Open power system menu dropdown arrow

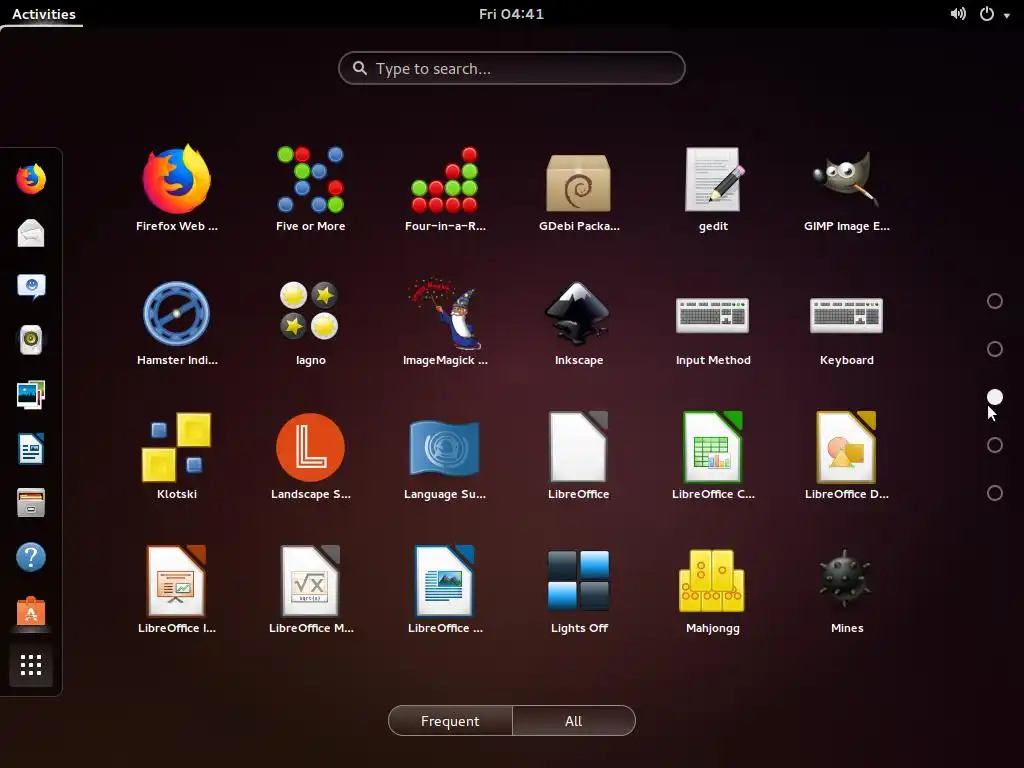click(x=1006, y=16)
